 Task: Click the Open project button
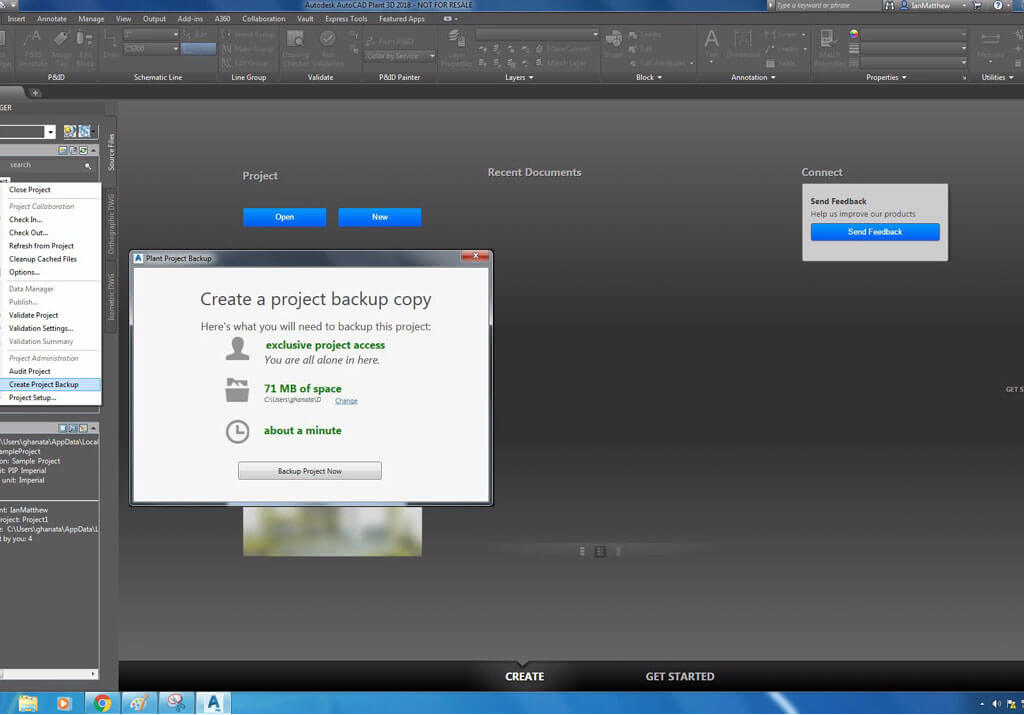(x=284, y=217)
